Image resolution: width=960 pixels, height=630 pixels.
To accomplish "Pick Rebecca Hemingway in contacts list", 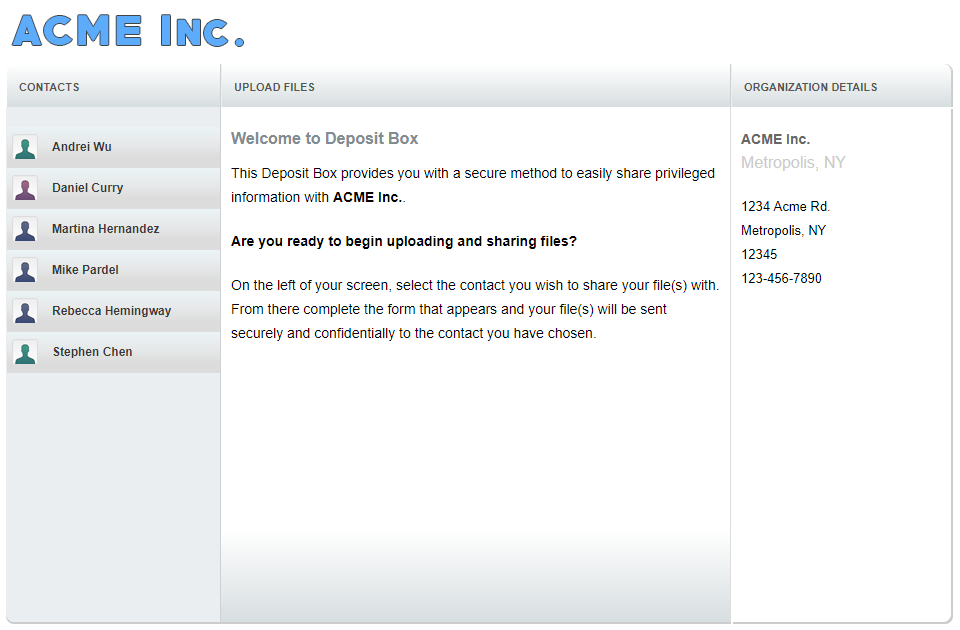I will 114,312.
